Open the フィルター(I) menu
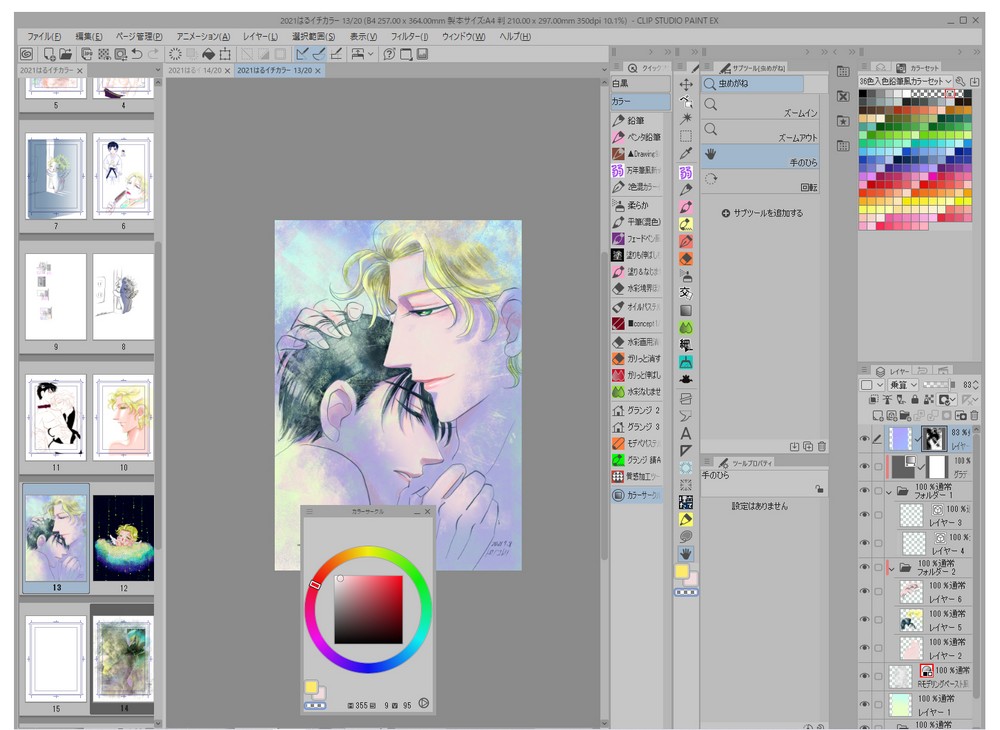The height and width of the screenshot is (730, 1000). [409, 36]
